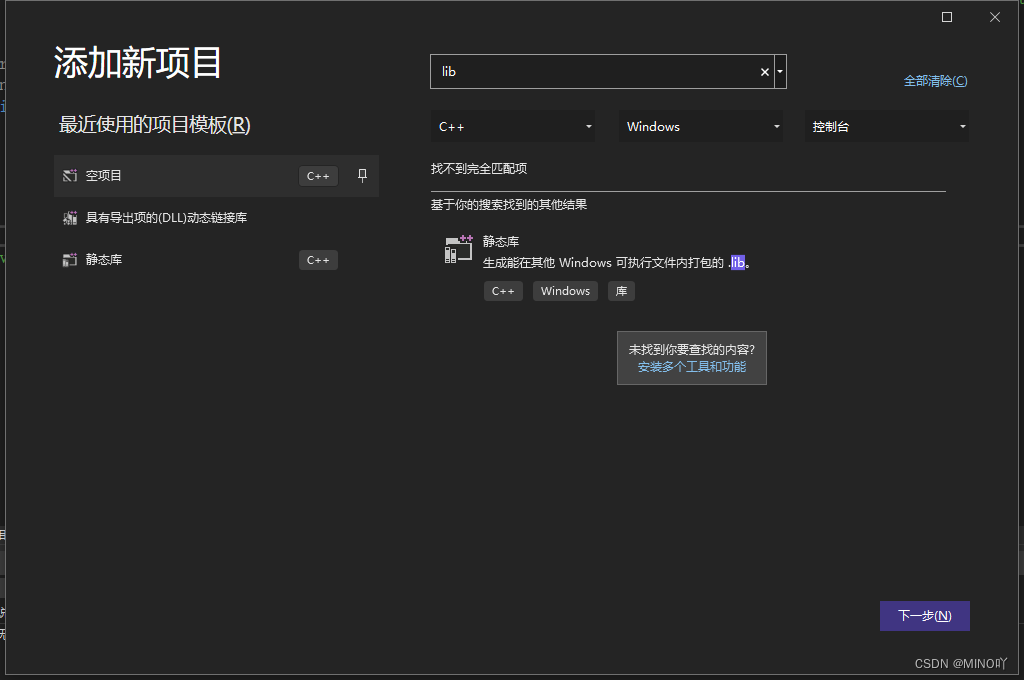The image size is (1024, 680).
Task: Clear the lib search with the X icon
Action: (764, 71)
